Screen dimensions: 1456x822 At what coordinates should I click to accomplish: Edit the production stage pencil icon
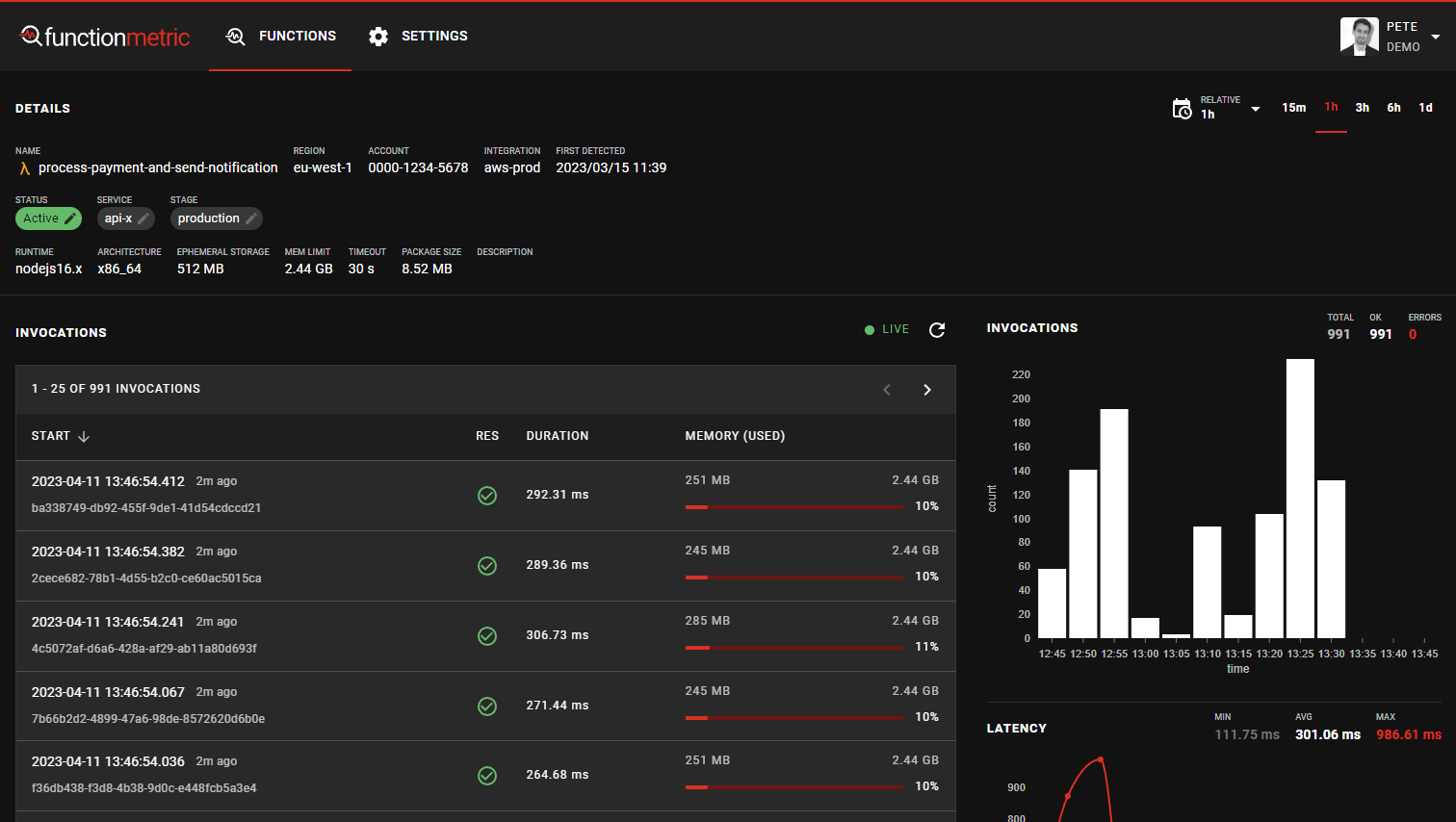[250, 218]
